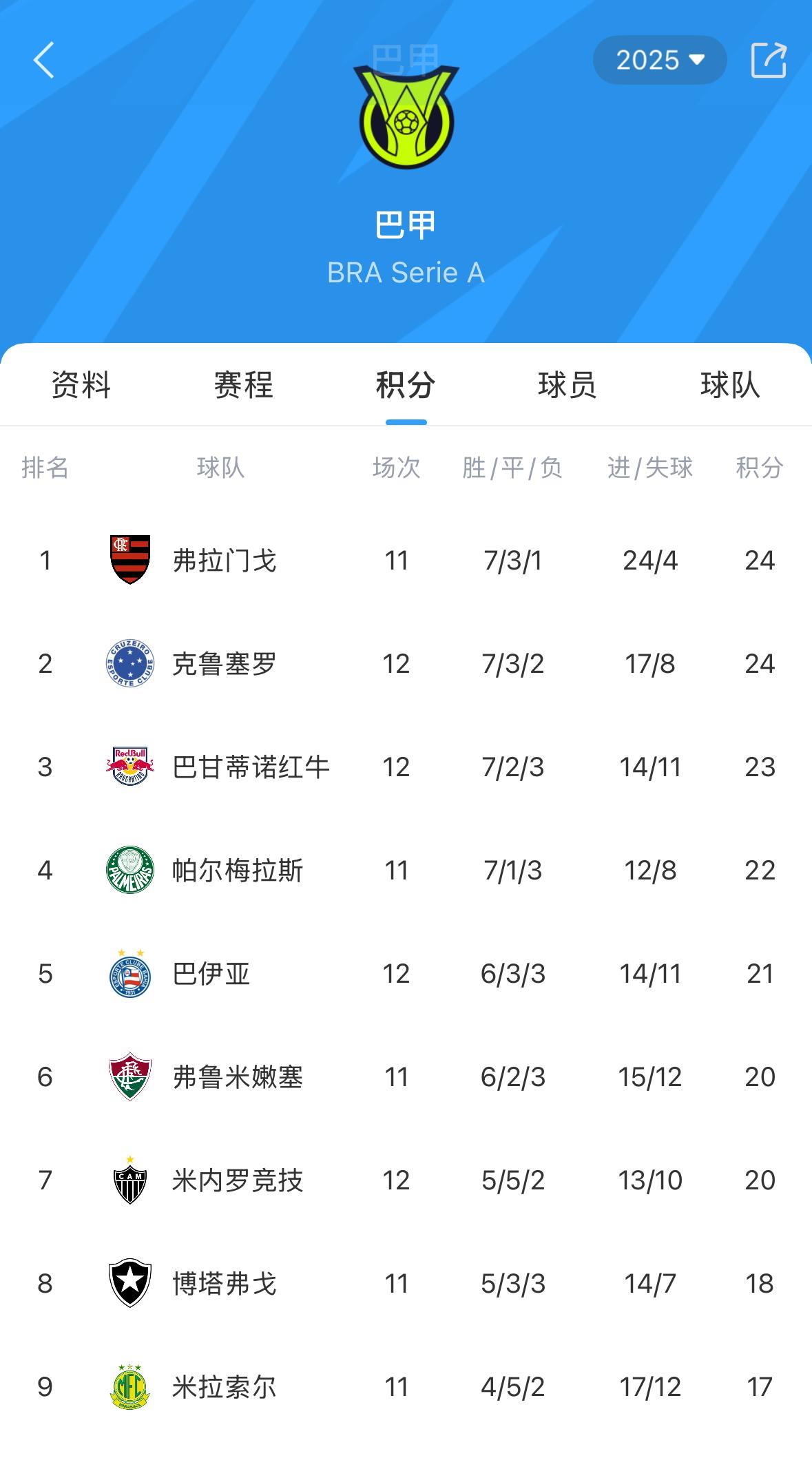Open the 球队 tab

[x=731, y=385]
